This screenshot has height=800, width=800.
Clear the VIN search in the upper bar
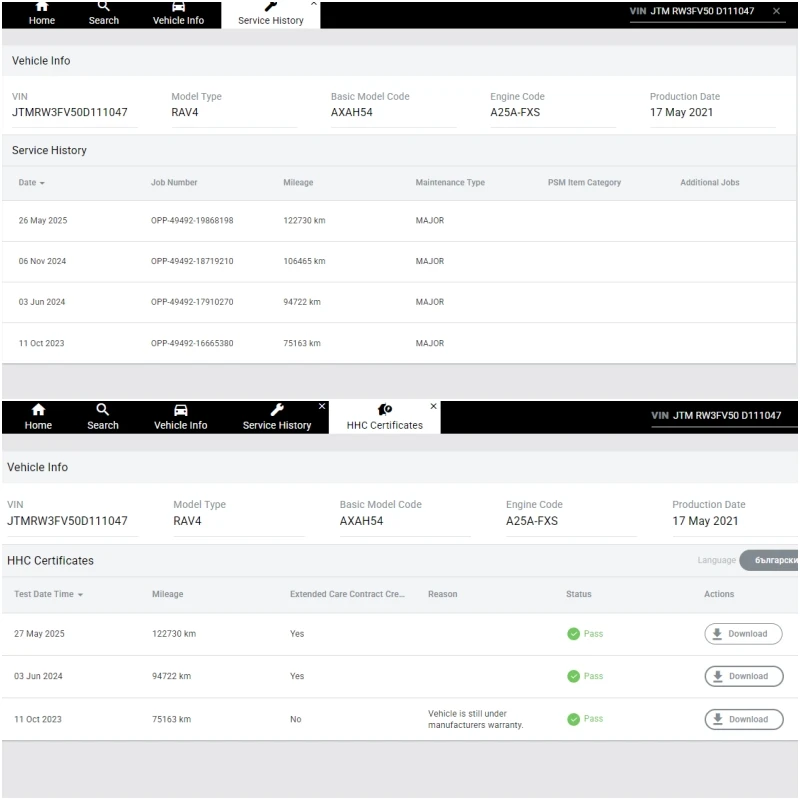pyautogui.click(x=776, y=11)
